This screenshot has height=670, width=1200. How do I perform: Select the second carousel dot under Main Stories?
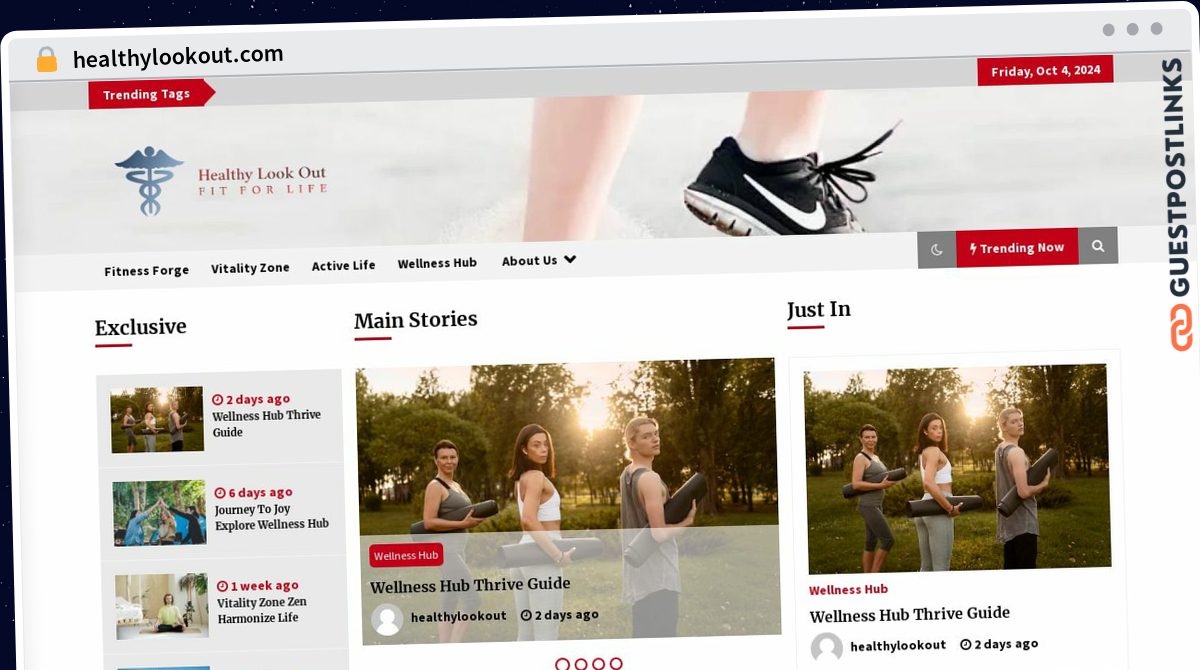[580, 664]
